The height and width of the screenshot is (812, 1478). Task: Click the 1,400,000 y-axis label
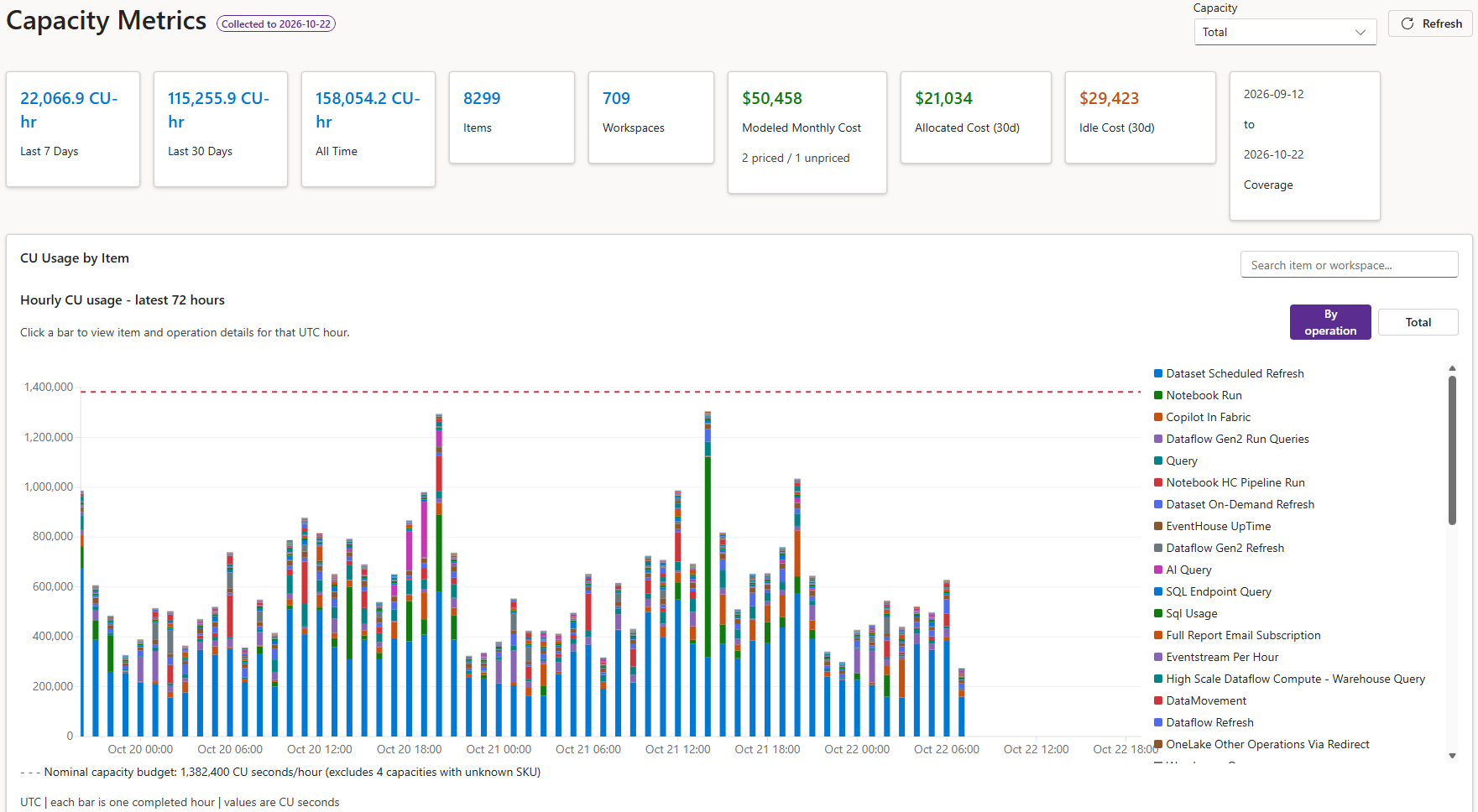pos(49,387)
